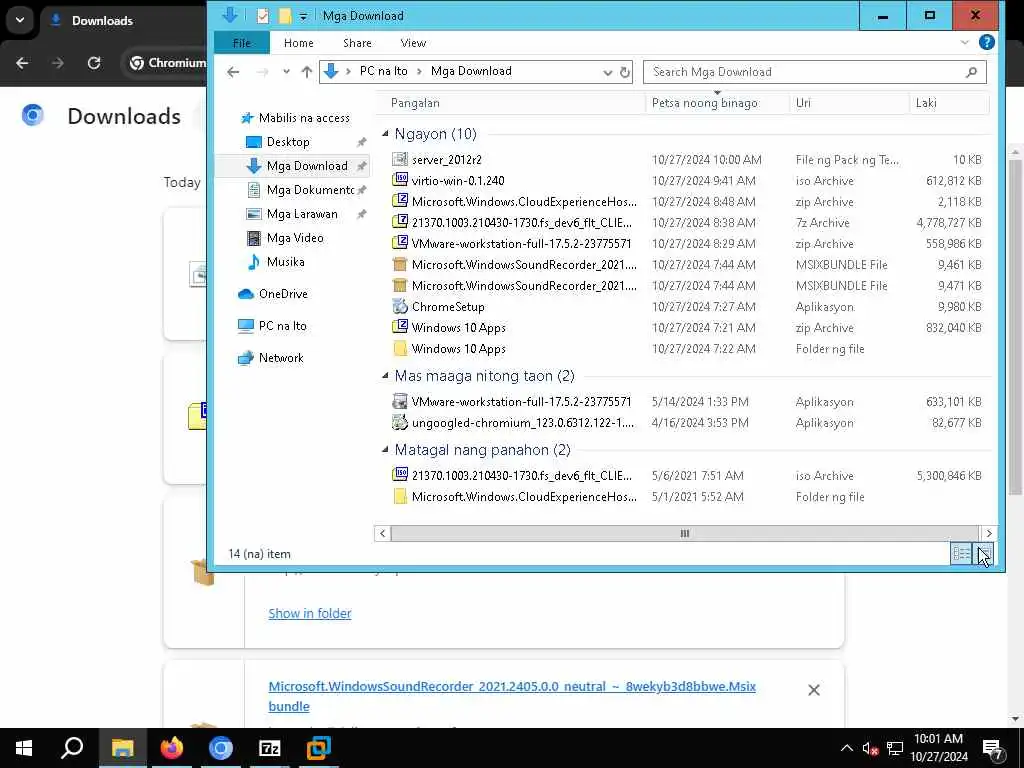This screenshot has height=768, width=1024.
Task: Select Mga Dokumento in the sidebar
Action: tap(310, 190)
